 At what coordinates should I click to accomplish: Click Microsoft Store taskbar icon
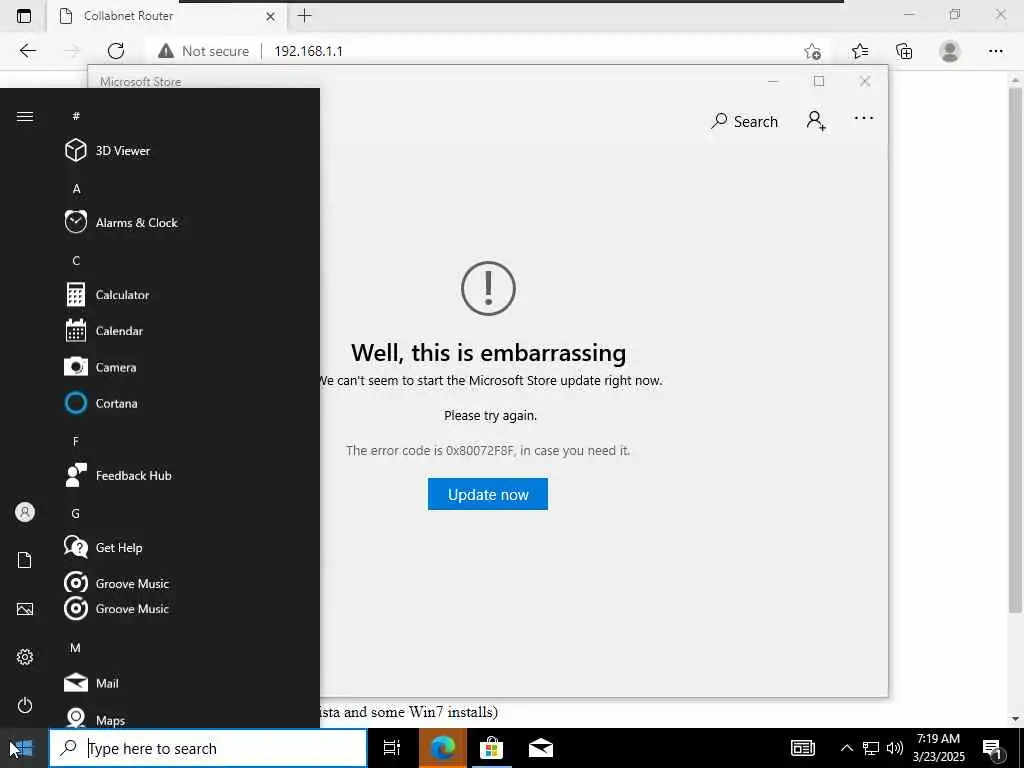pyautogui.click(x=491, y=748)
